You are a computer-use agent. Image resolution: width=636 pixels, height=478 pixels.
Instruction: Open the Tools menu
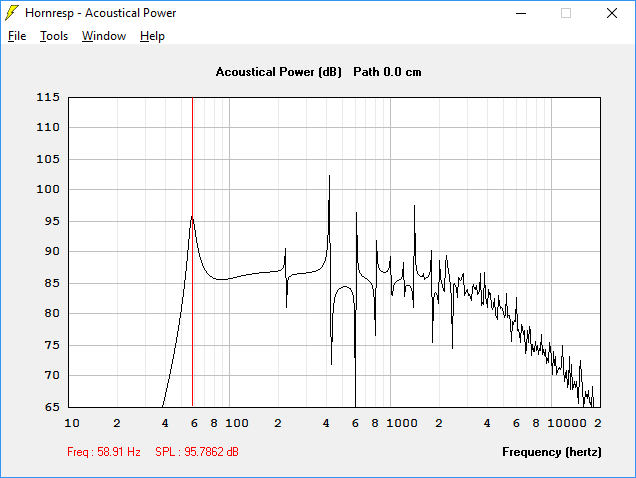pyautogui.click(x=54, y=36)
